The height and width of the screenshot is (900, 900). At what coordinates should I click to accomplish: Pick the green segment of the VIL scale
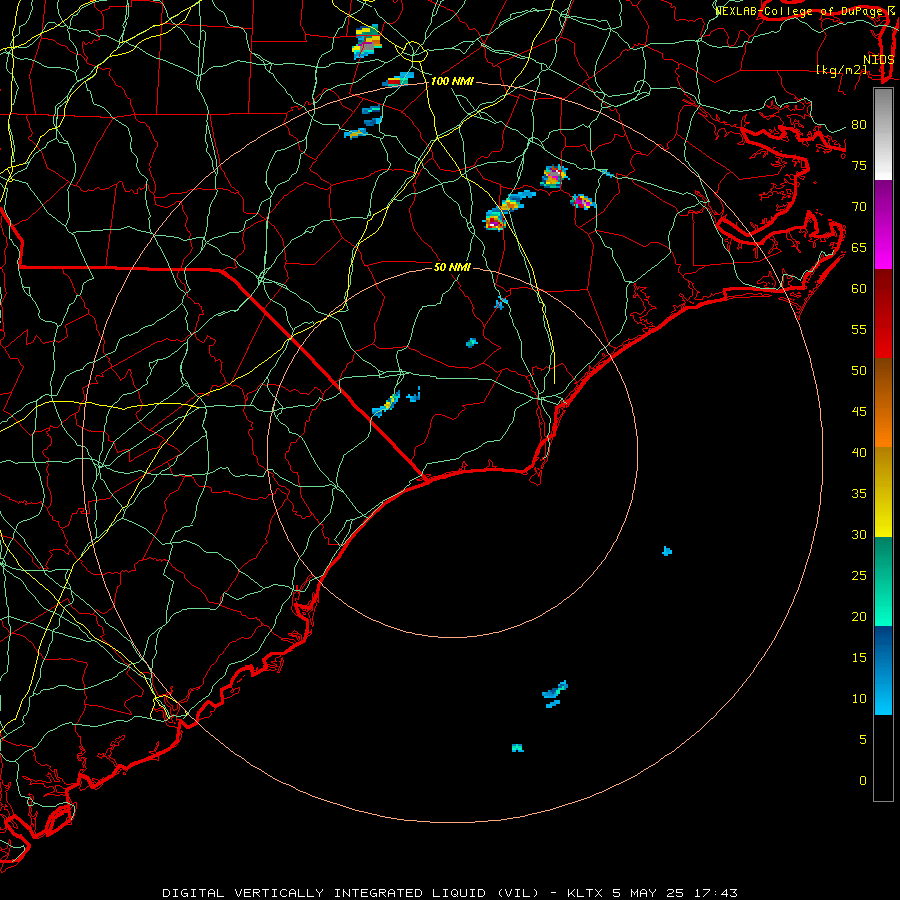[883, 581]
